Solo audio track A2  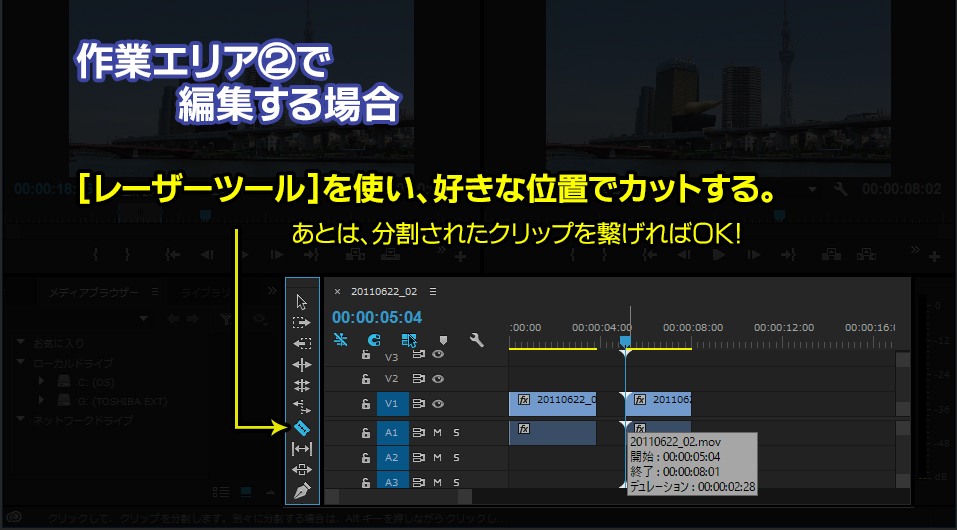coord(456,457)
